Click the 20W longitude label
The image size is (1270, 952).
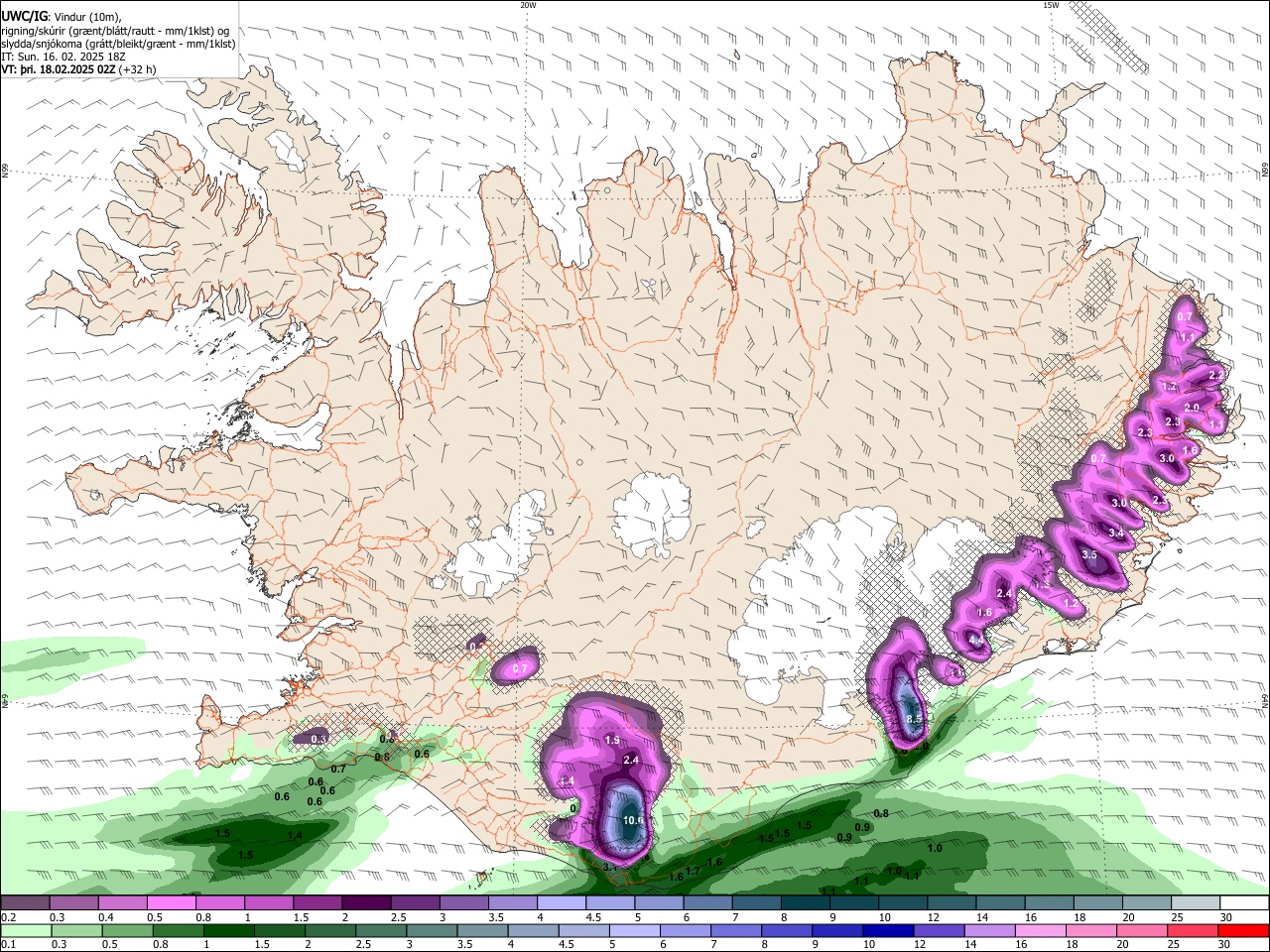[x=528, y=5]
